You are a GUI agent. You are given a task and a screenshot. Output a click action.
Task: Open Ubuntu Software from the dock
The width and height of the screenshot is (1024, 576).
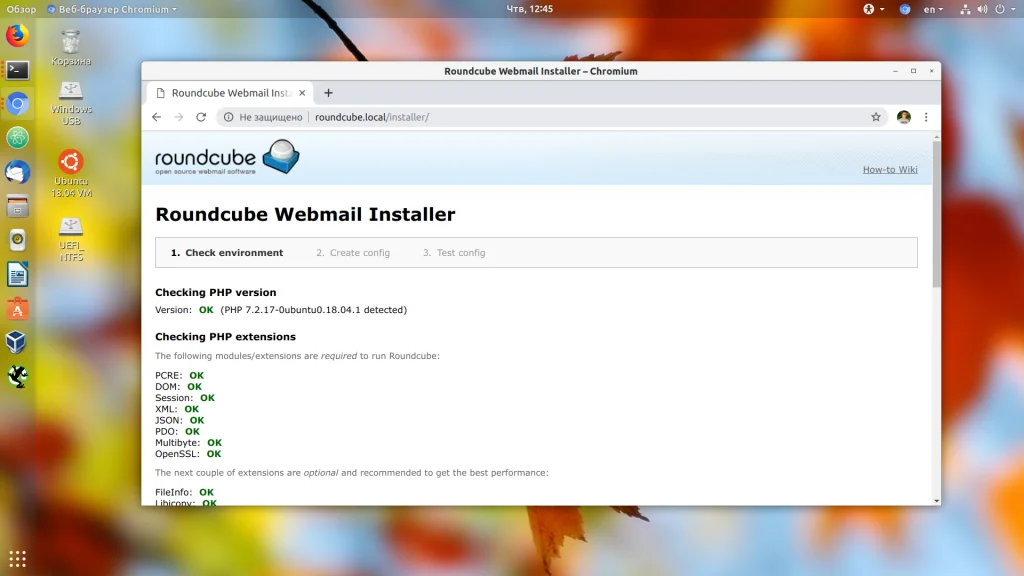click(18, 308)
